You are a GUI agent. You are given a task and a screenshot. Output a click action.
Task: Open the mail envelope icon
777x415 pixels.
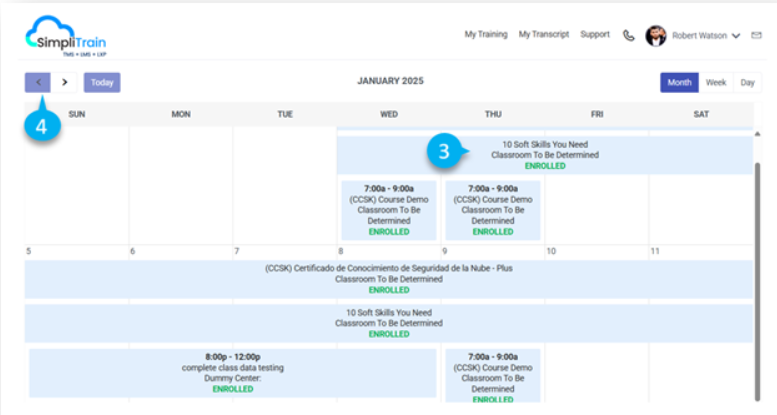(x=756, y=35)
